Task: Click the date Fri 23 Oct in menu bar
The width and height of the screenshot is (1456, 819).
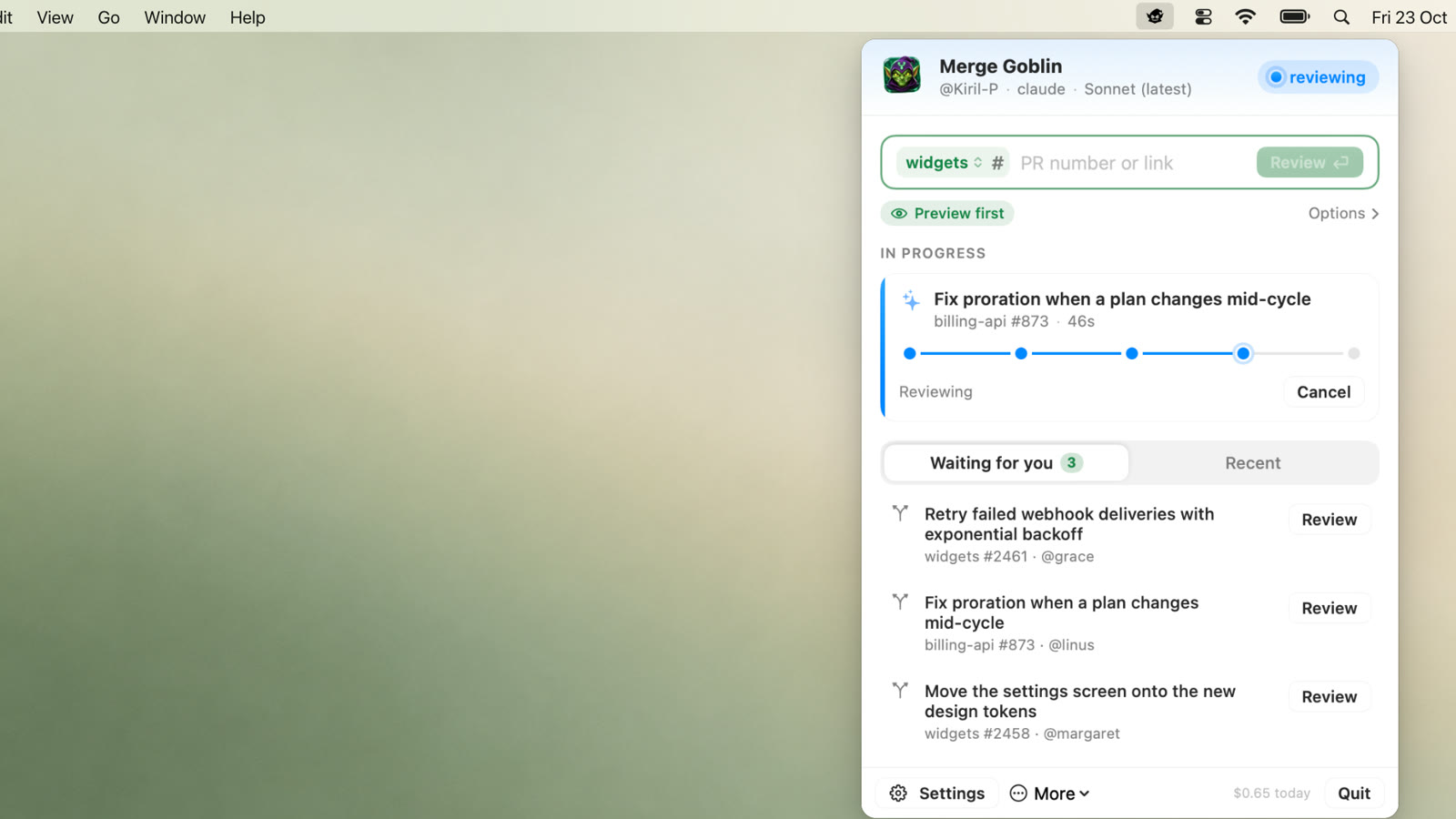Action: 1409,17
